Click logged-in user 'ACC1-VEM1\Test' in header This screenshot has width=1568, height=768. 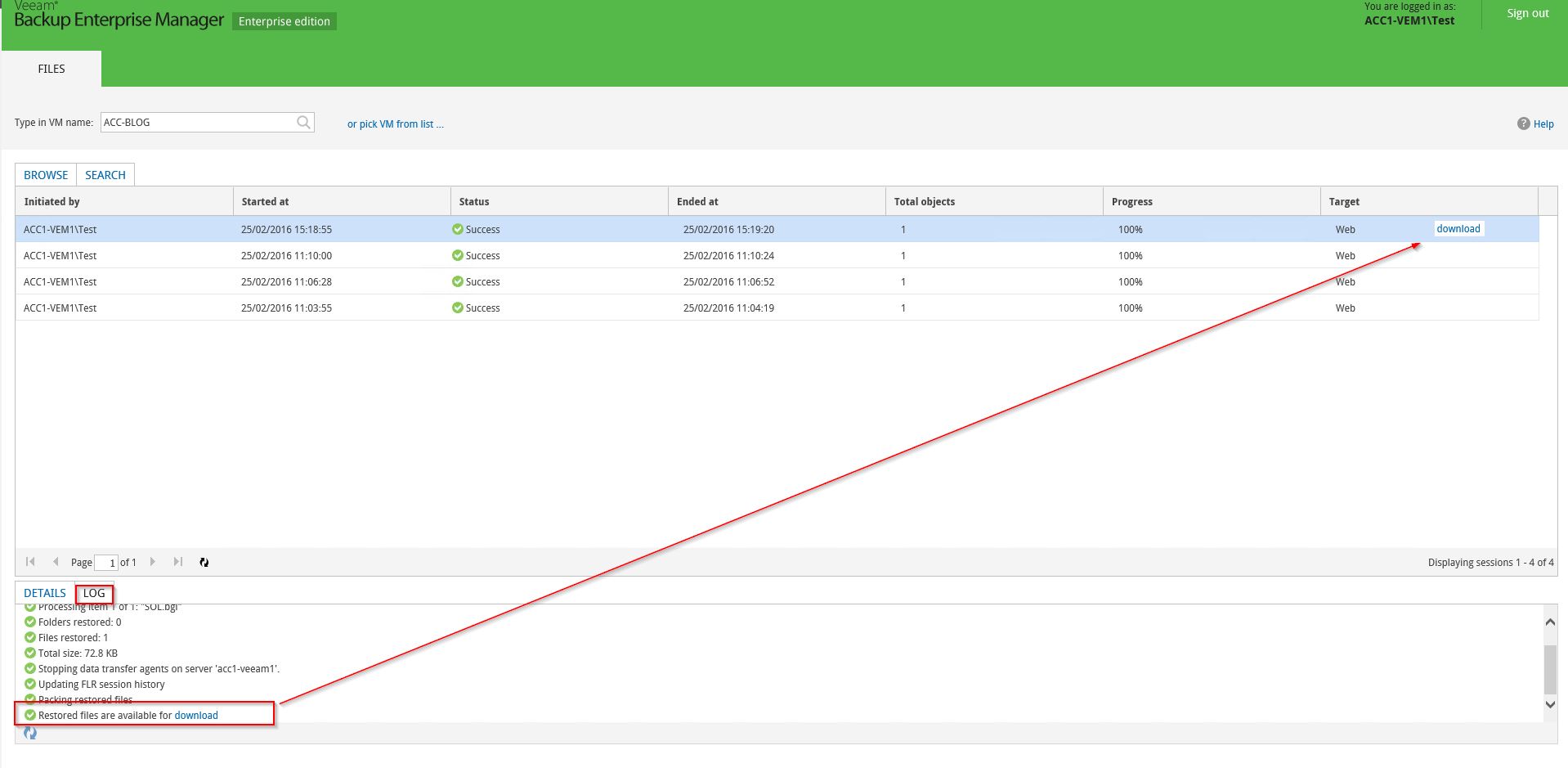[1409, 20]
